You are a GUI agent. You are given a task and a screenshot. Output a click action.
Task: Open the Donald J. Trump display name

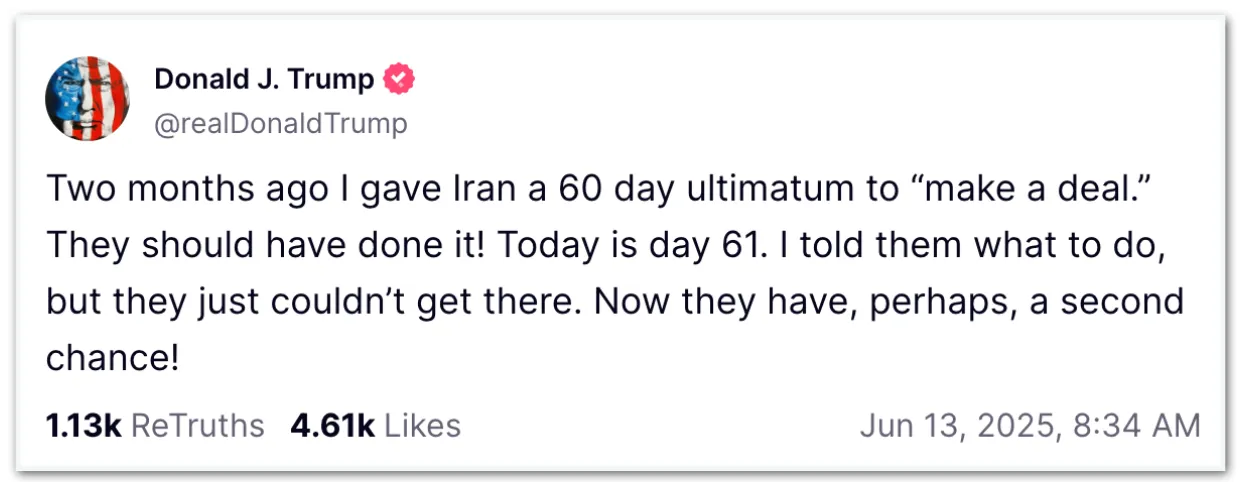264,79
